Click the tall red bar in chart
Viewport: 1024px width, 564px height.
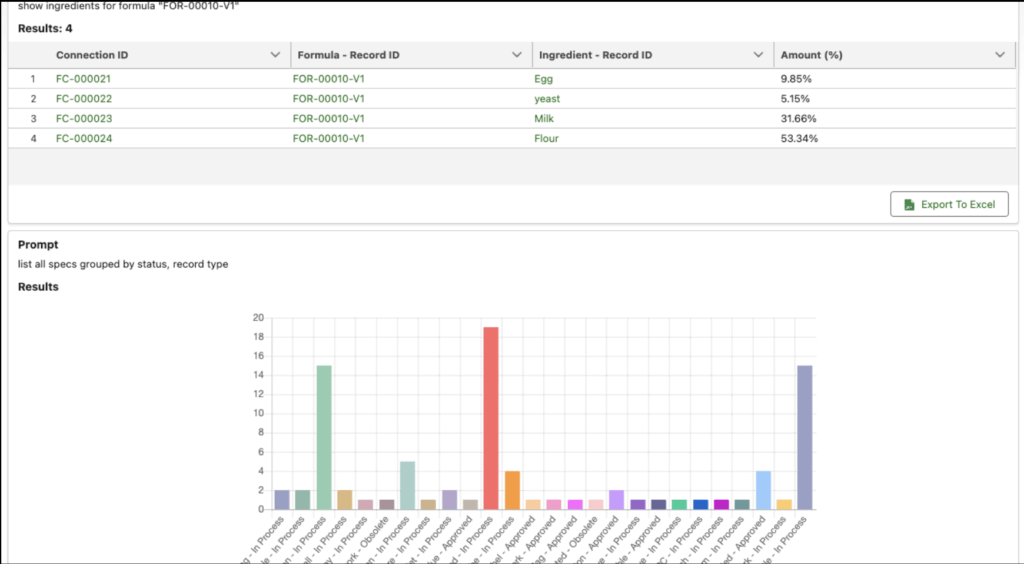pos(491,418)
